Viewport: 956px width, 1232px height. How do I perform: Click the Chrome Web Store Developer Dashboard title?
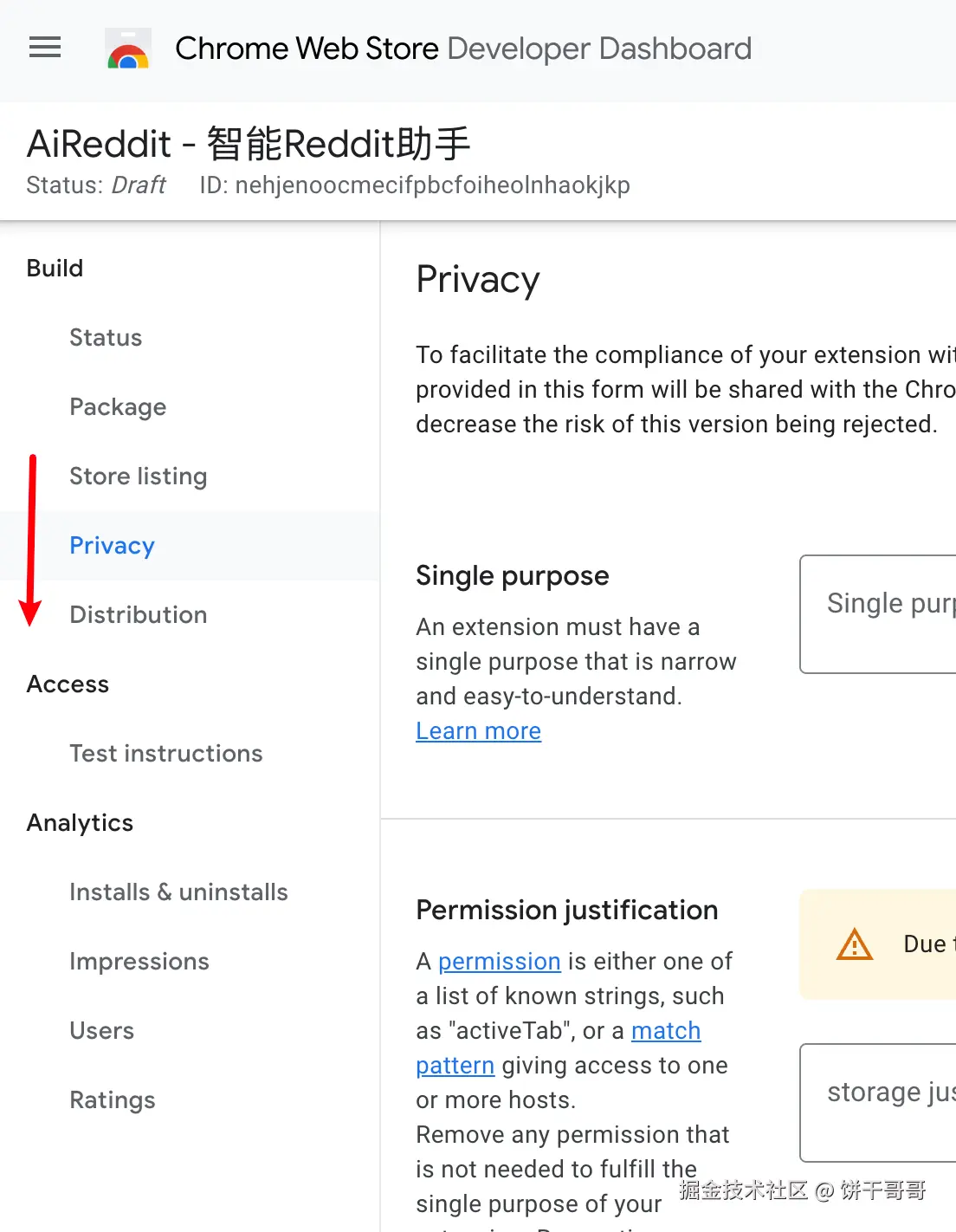point(463,49)
